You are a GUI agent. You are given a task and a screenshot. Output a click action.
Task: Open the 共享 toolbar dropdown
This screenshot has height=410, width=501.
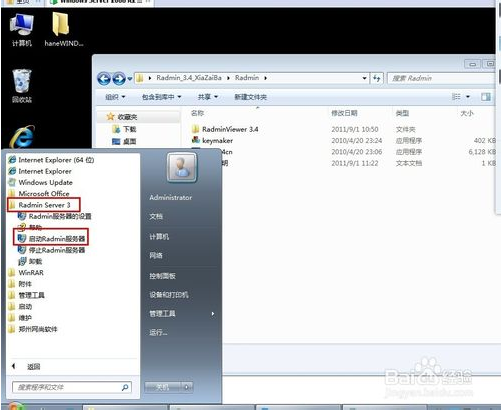208,97
